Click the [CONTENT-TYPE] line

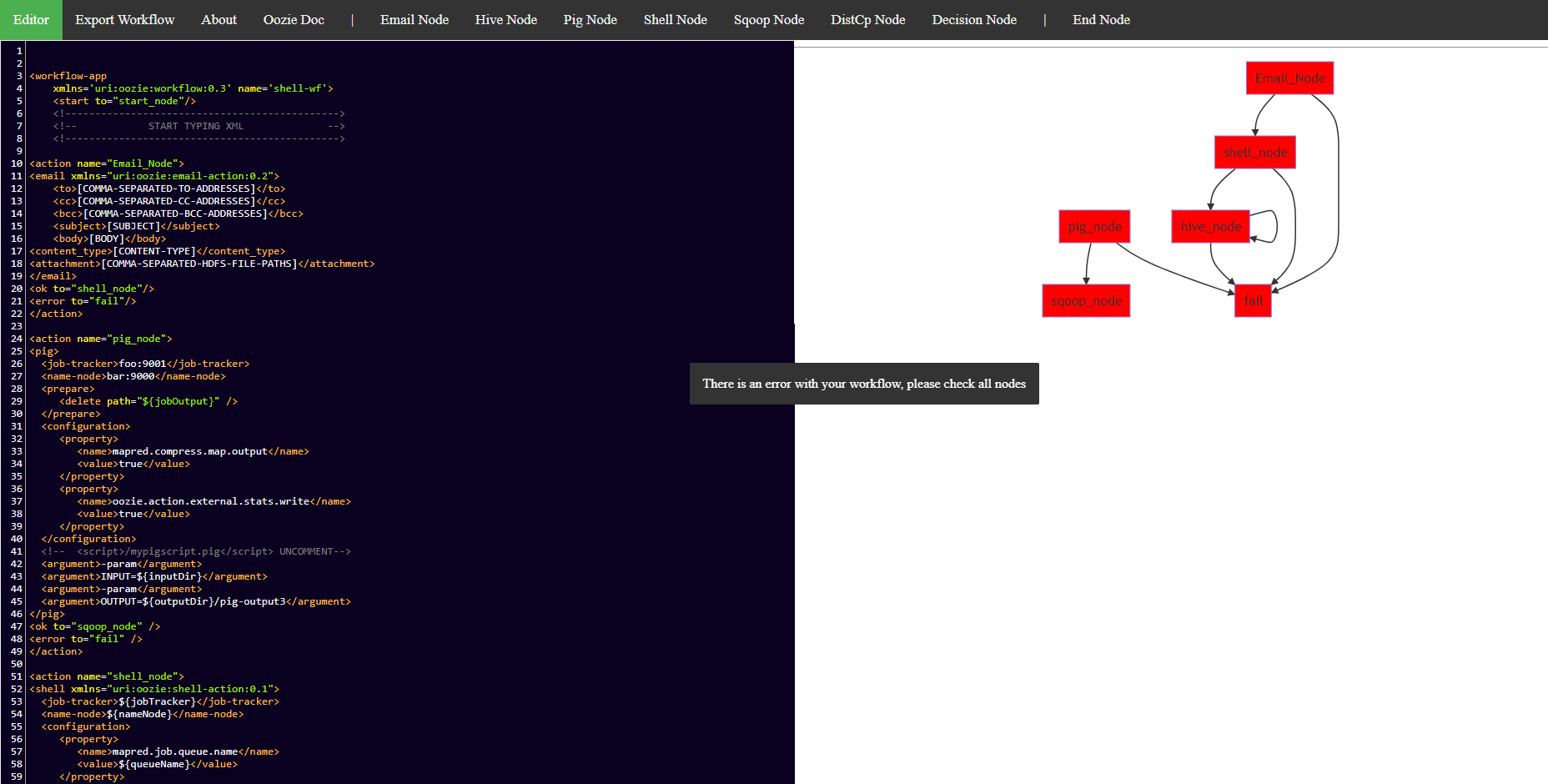pos(158,251)
